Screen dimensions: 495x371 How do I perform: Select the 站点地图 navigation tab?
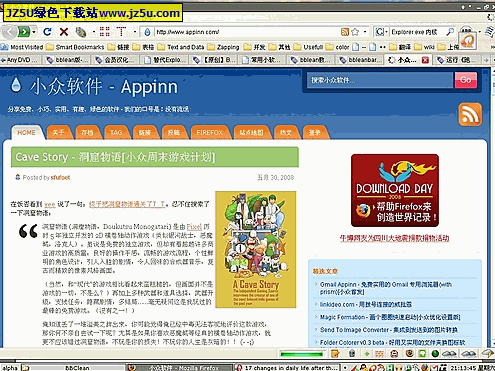click(x=251, y=133)
